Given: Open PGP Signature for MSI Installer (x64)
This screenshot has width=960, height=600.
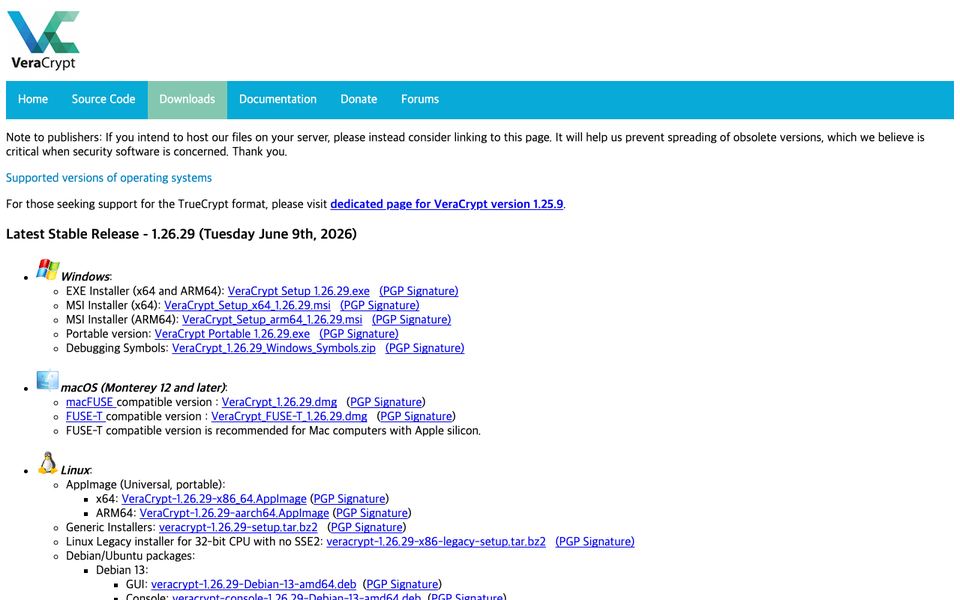Looking at the screenshot, I should tap(380, 305).
